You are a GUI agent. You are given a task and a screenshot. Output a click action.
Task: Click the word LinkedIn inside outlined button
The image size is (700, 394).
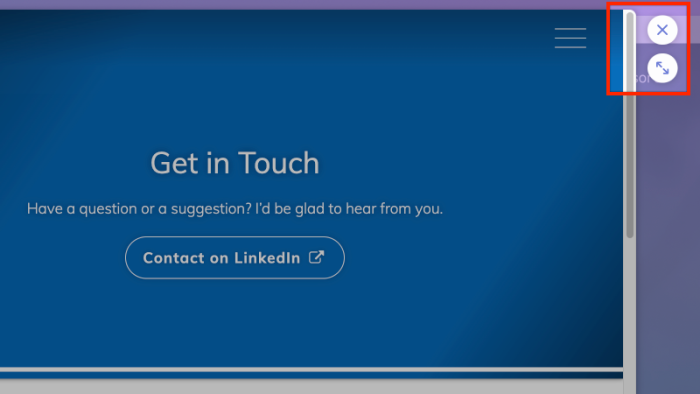point(267,257)
